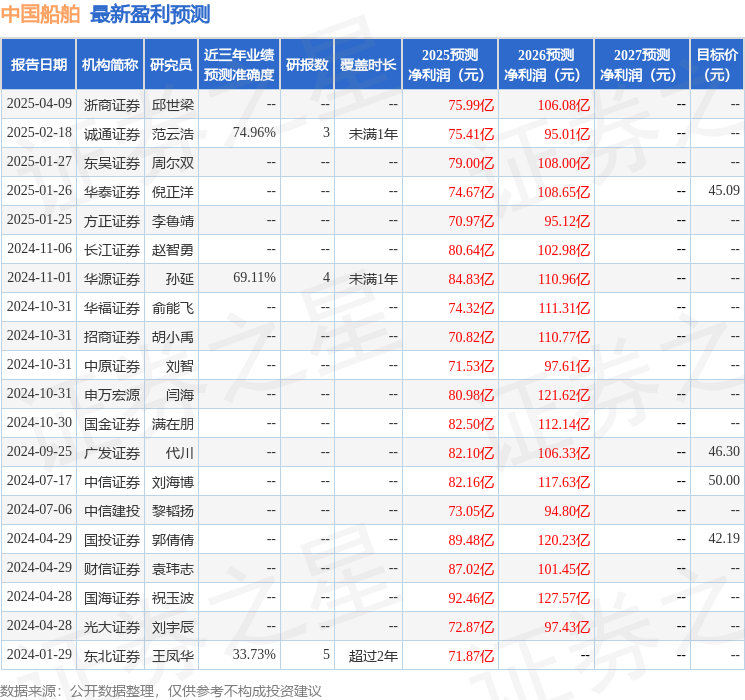Click target price 50.00
The height and width of the screenshot is (700, 745).
(x=724, y=480)
